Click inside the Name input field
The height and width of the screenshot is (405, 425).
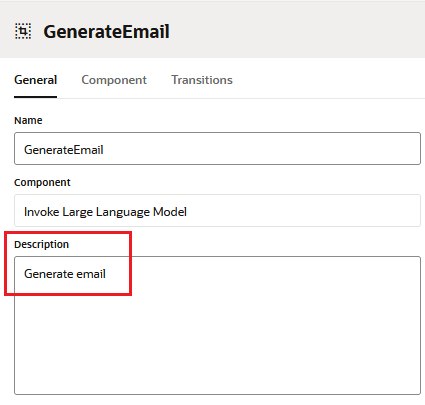pyautogui.click(x=217, y=149)
